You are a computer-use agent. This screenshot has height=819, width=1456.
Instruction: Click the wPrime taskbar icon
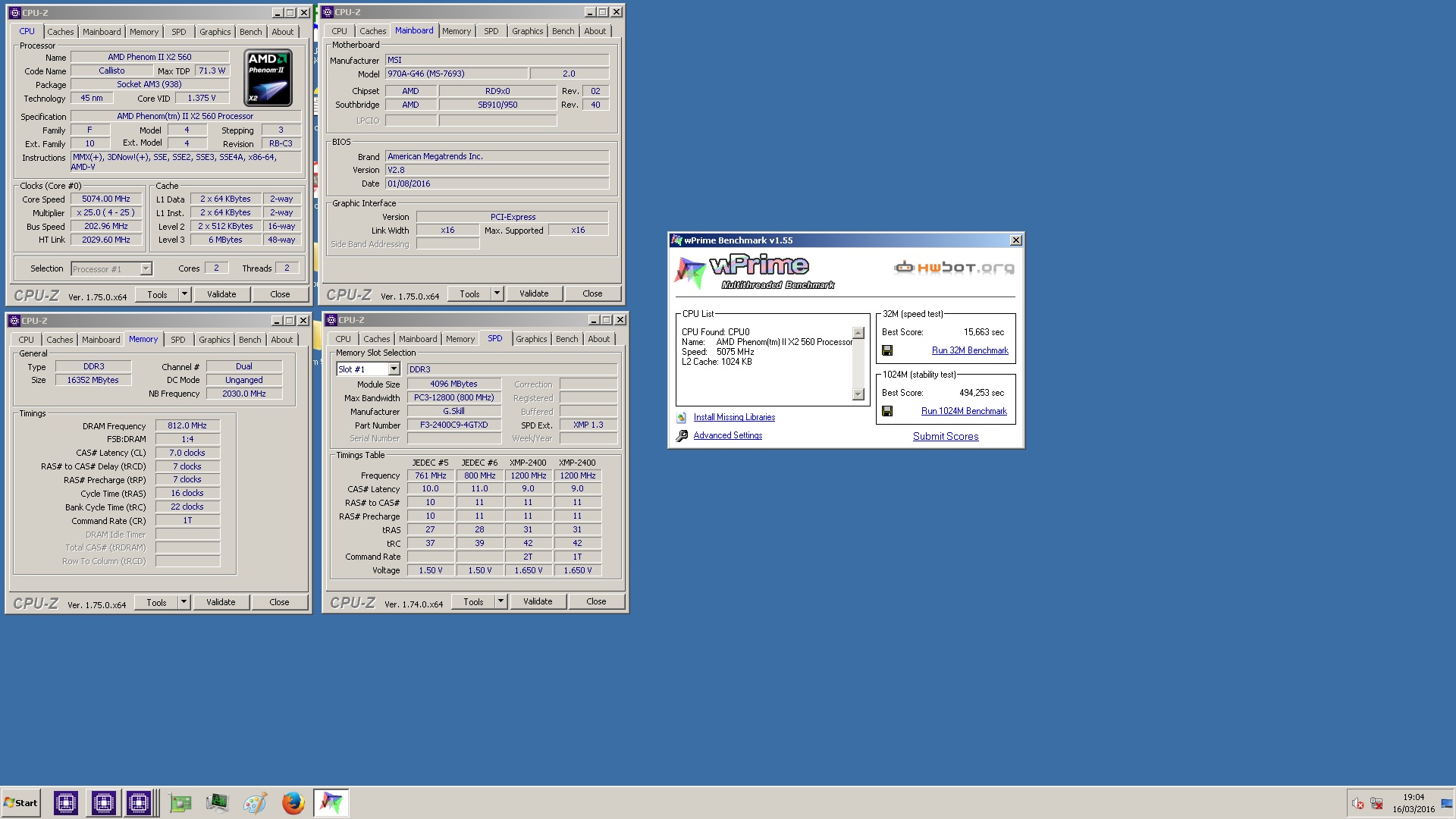(x=331, y=802)
